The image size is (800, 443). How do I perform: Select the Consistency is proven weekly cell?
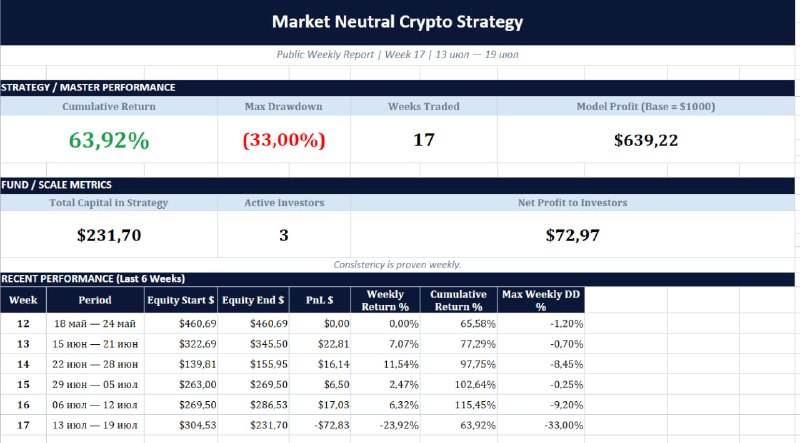tap(397, 265)
